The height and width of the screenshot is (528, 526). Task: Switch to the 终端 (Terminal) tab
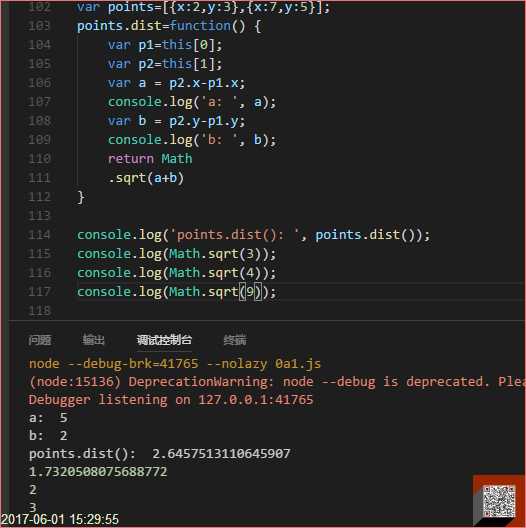click(x=235, y=340)
